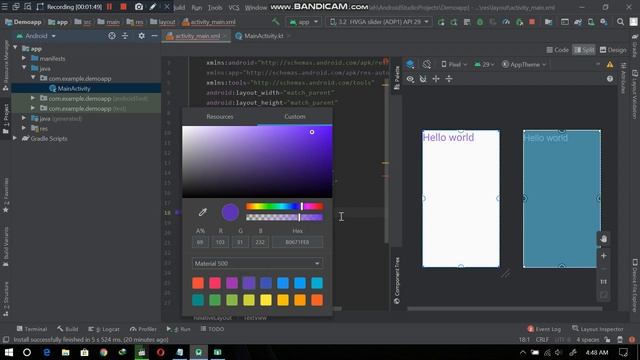Expand the res folder
The height and width of the screenshot is (360, 640).
pos(24,128)
